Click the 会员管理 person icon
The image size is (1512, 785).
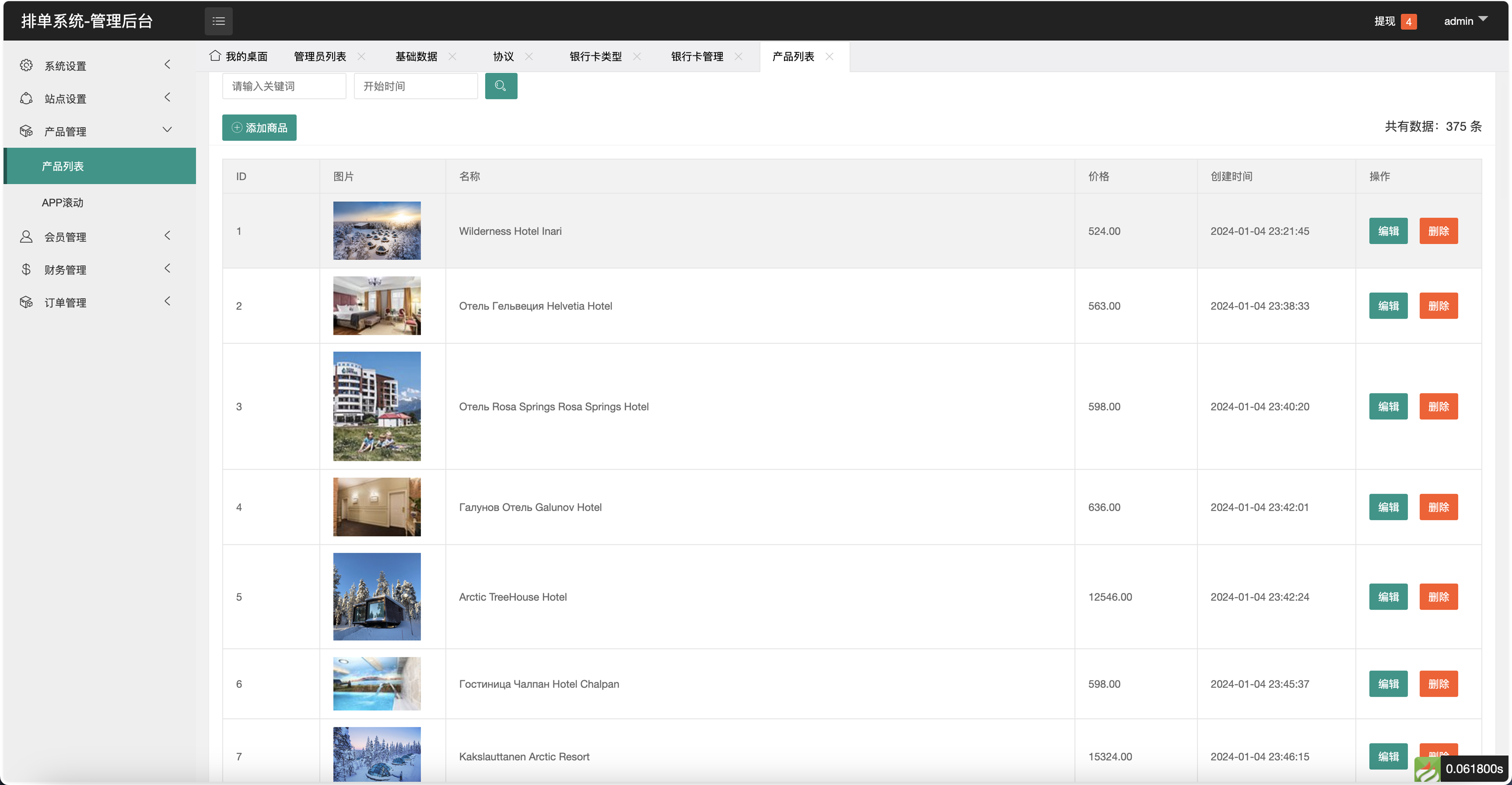tap(26, 237)
